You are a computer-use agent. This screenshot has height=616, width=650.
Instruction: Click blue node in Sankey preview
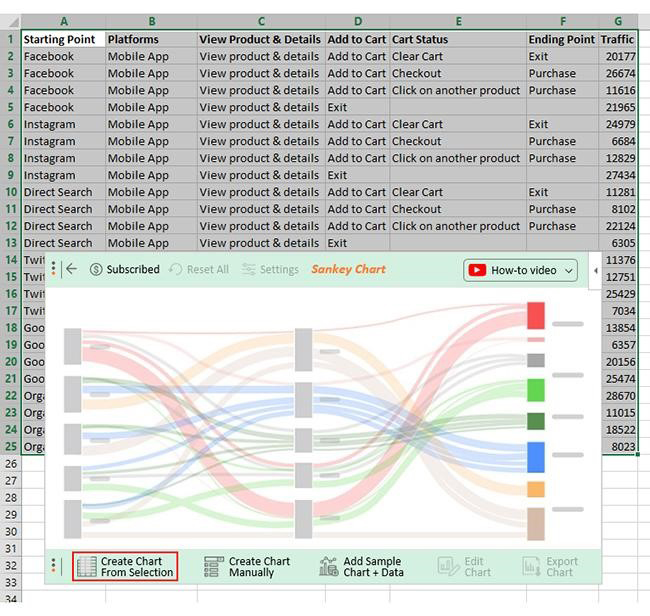click(536, 457)
